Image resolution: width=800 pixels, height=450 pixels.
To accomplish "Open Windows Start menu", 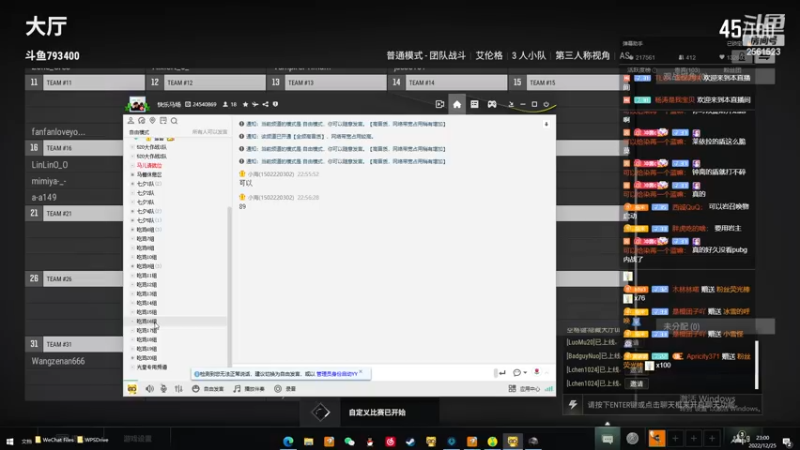I will coord(10,441).
